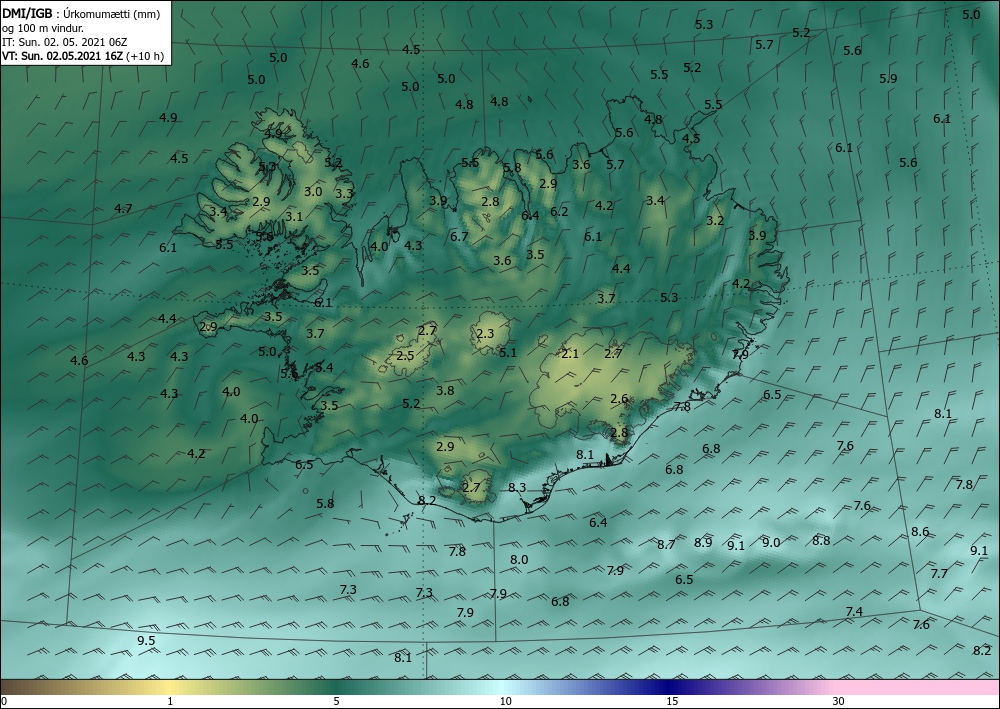Click the color scale tick label '30'

click(839, 701)
